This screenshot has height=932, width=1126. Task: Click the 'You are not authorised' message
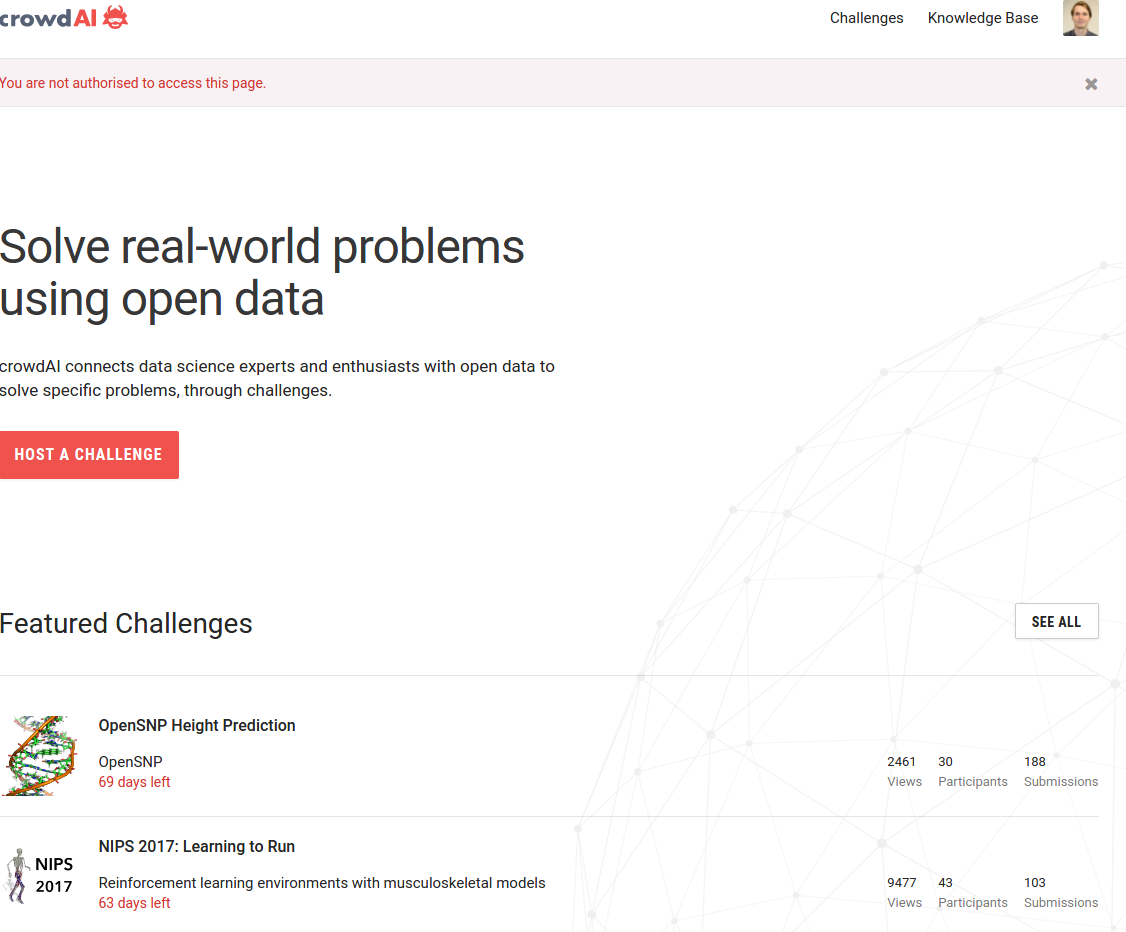(x=133, y=83)
